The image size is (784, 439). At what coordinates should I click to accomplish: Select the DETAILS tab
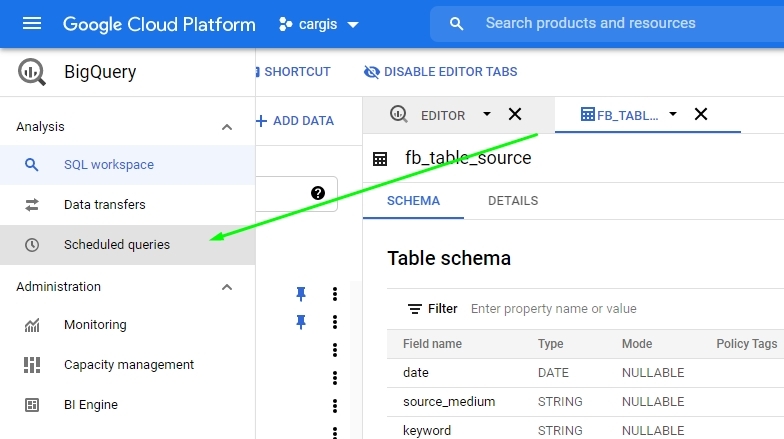tap(513, 201)
